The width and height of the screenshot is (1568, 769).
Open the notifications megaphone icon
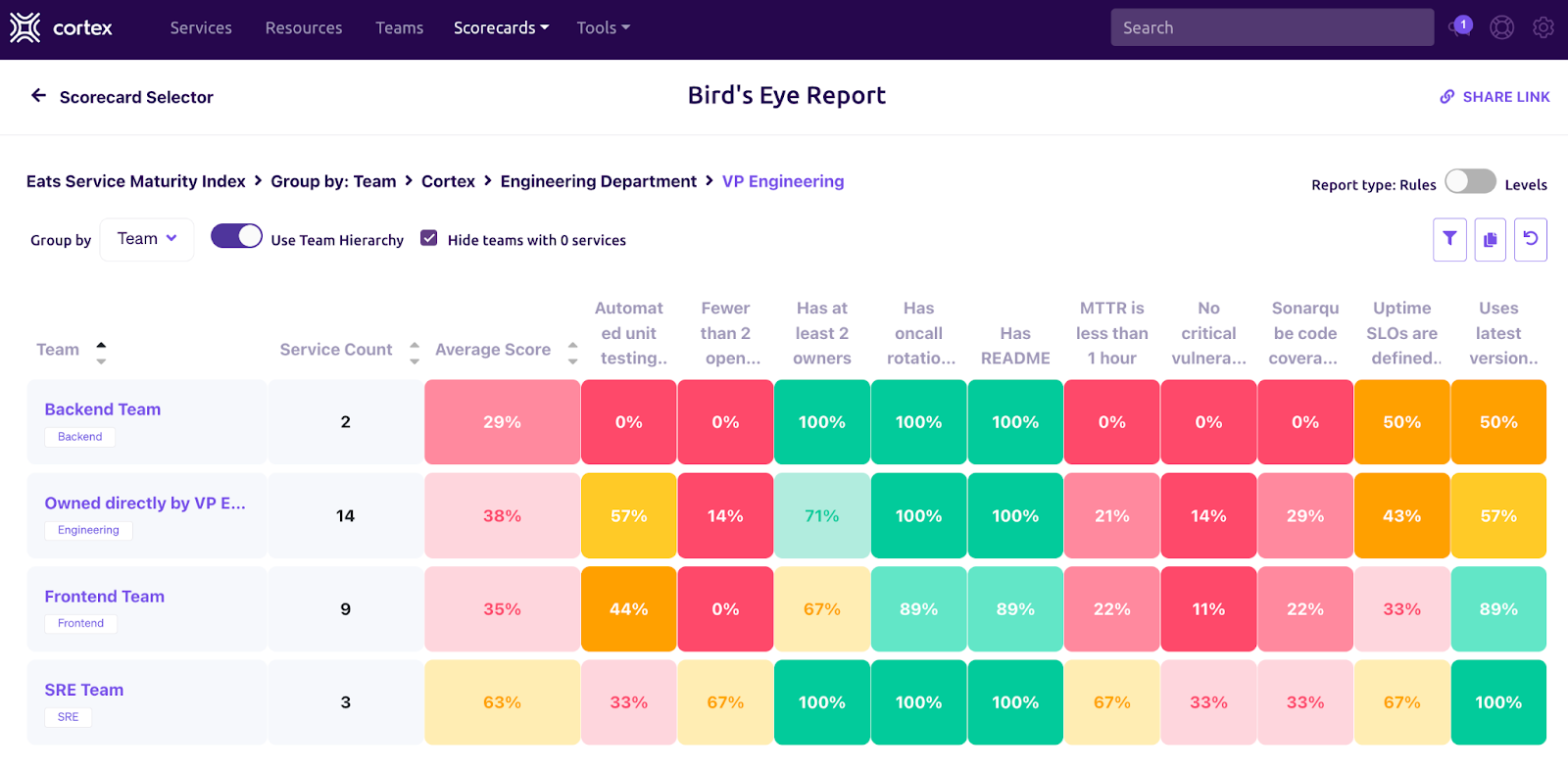pyautogui.click(x=1460, y=27)
